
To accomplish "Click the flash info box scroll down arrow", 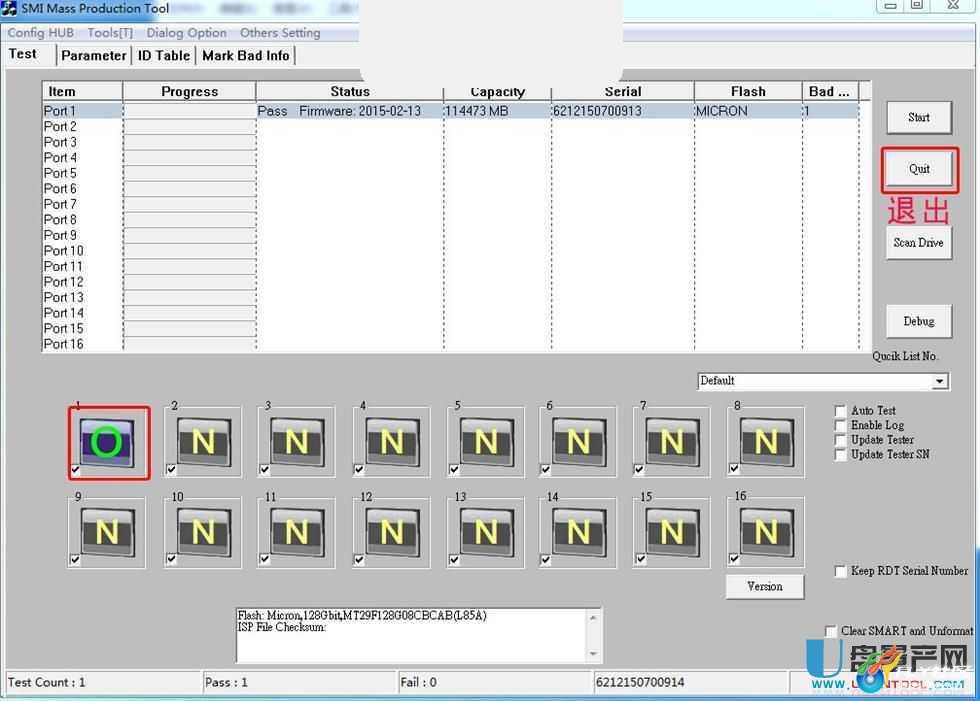I will [593, 654].
